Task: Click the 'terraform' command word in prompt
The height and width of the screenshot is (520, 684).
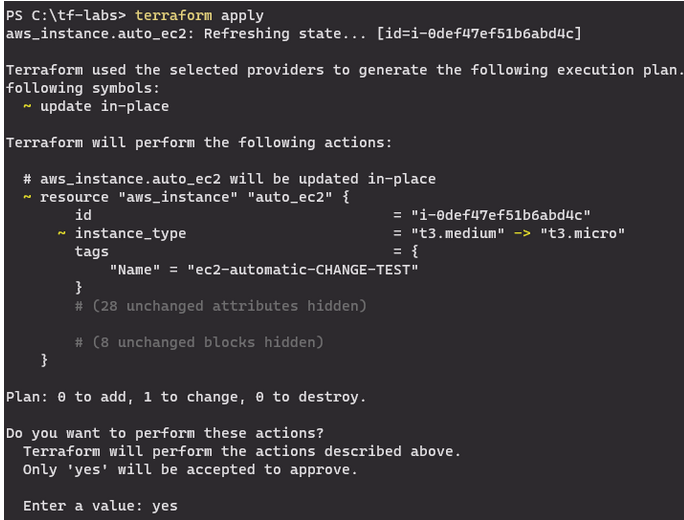Action: tap(174, 16)
